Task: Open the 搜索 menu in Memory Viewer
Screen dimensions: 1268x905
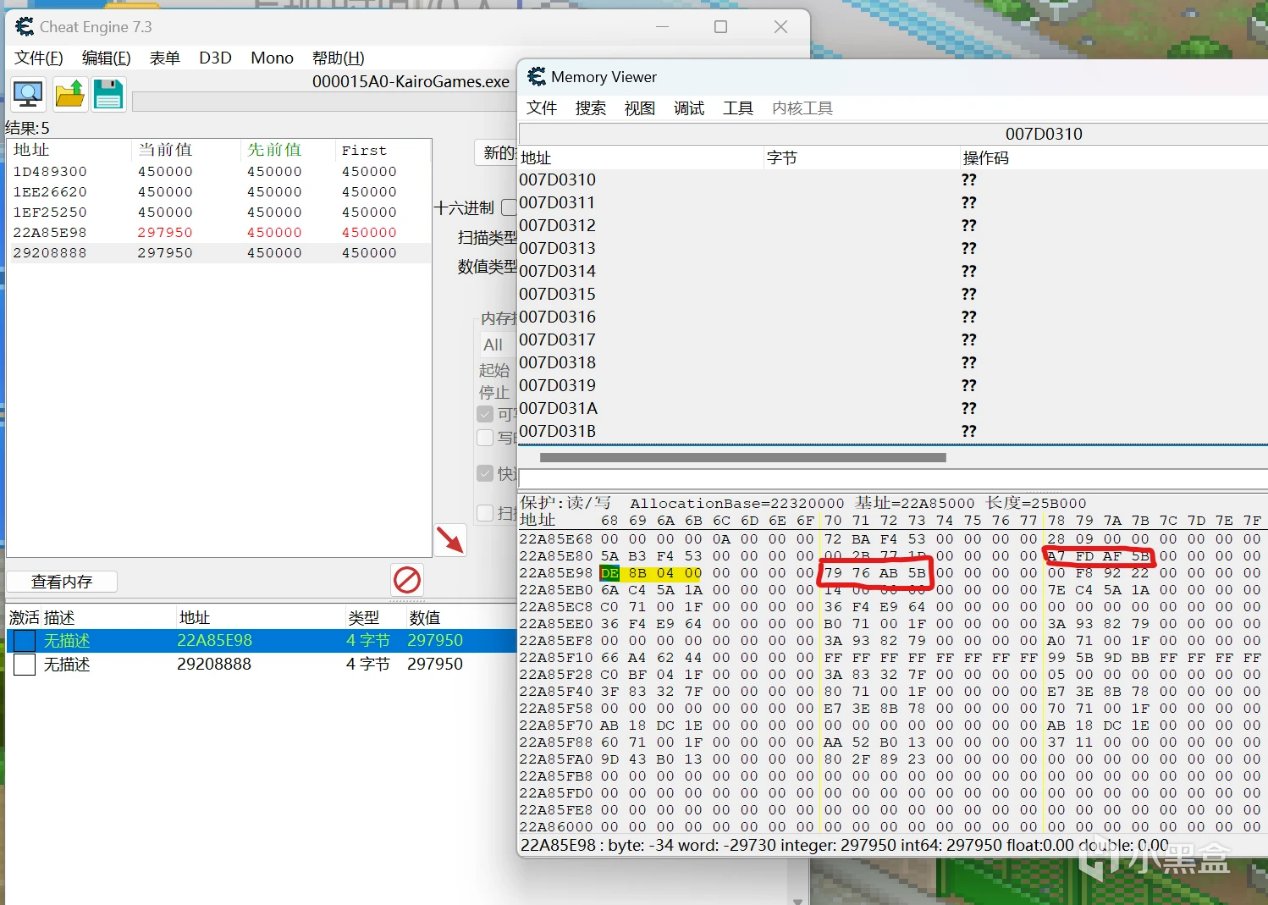Action: pos(591,108)
